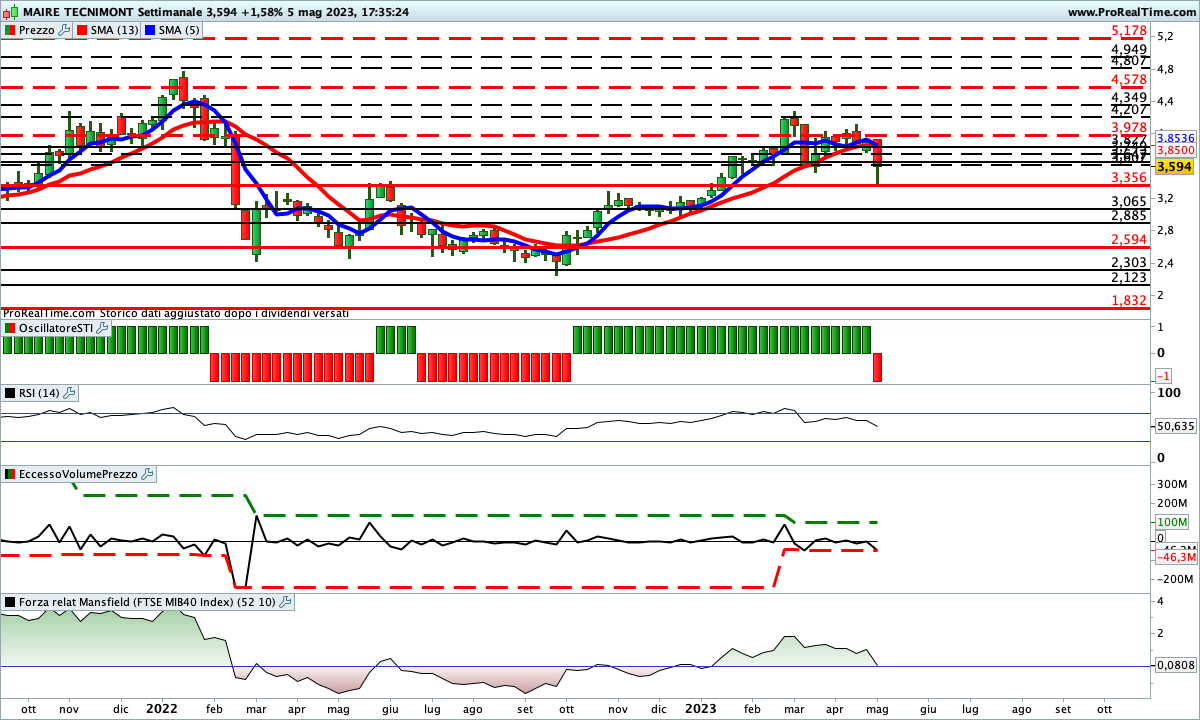Click the Prezzo red-green color swatch
Screen dimensions: 1200x720
pos(10,30)
